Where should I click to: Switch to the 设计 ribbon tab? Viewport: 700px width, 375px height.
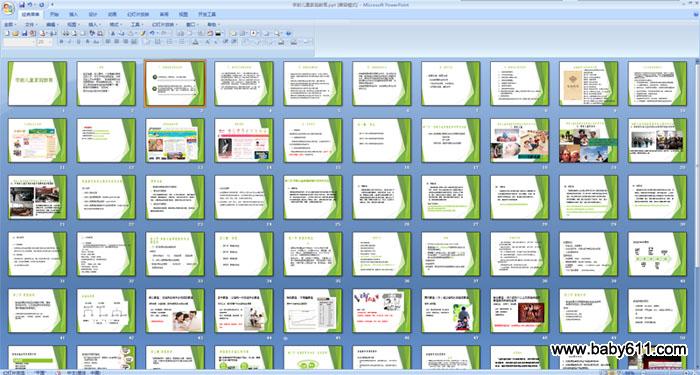(x=93, y=14)
